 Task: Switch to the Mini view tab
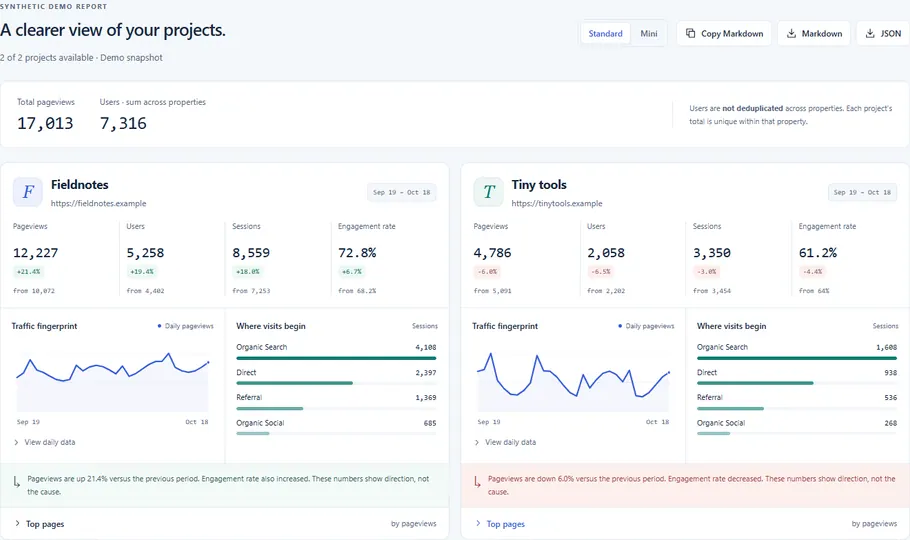[x=648, y=34]
